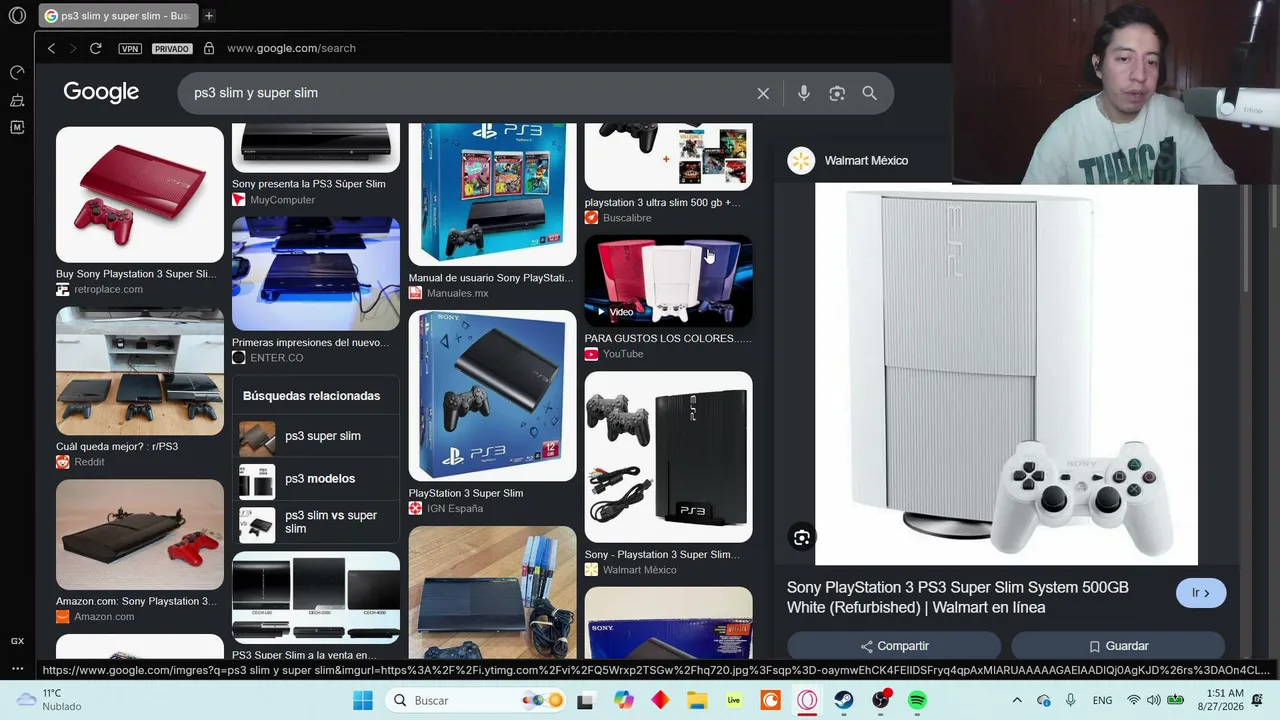Open volume speaker icon in system tray

click(x=1154, y=700)
